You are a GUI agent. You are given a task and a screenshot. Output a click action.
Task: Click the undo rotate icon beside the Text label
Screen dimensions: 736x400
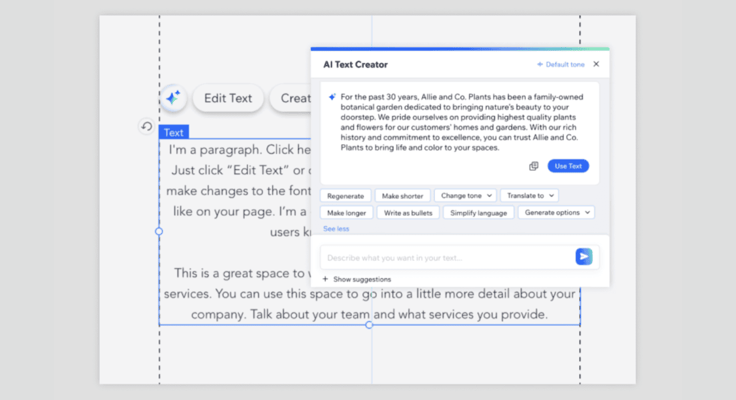coord(146,126)
